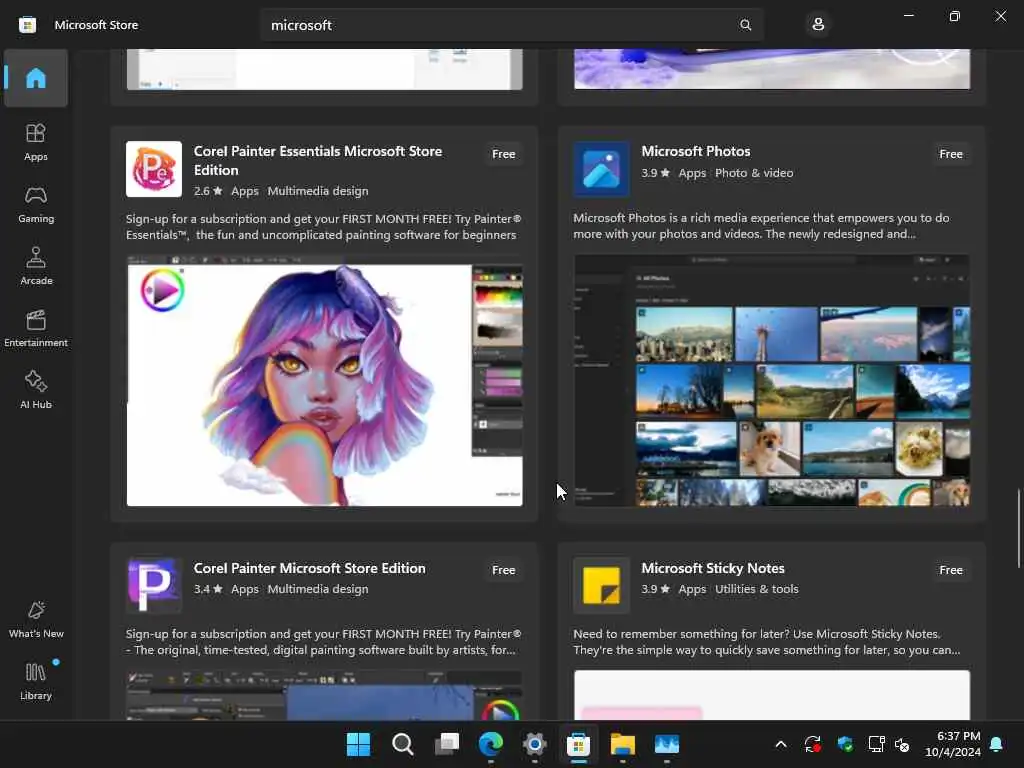Click Free button for Microsoft Photos
This screenshot has height=768, width=1024.
[951, 154]
